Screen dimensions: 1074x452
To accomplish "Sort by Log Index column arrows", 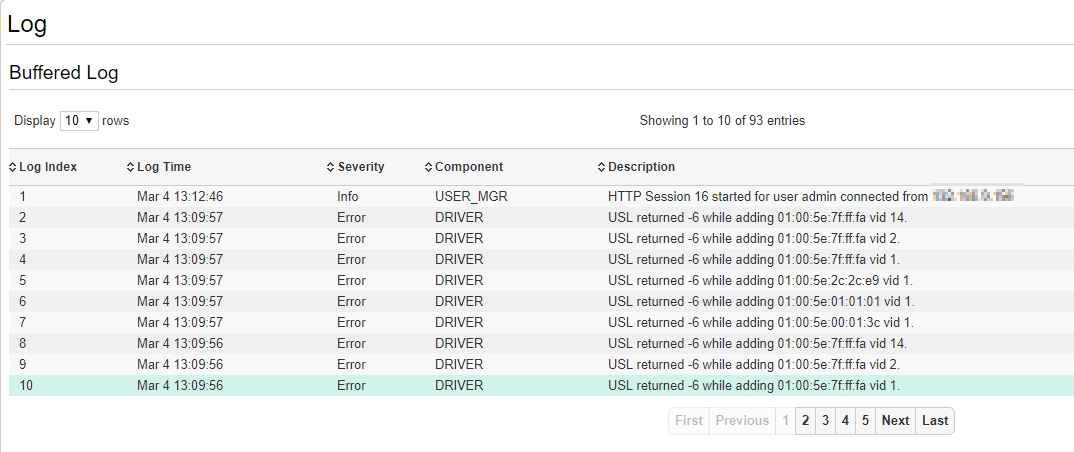I will point(13,167).
